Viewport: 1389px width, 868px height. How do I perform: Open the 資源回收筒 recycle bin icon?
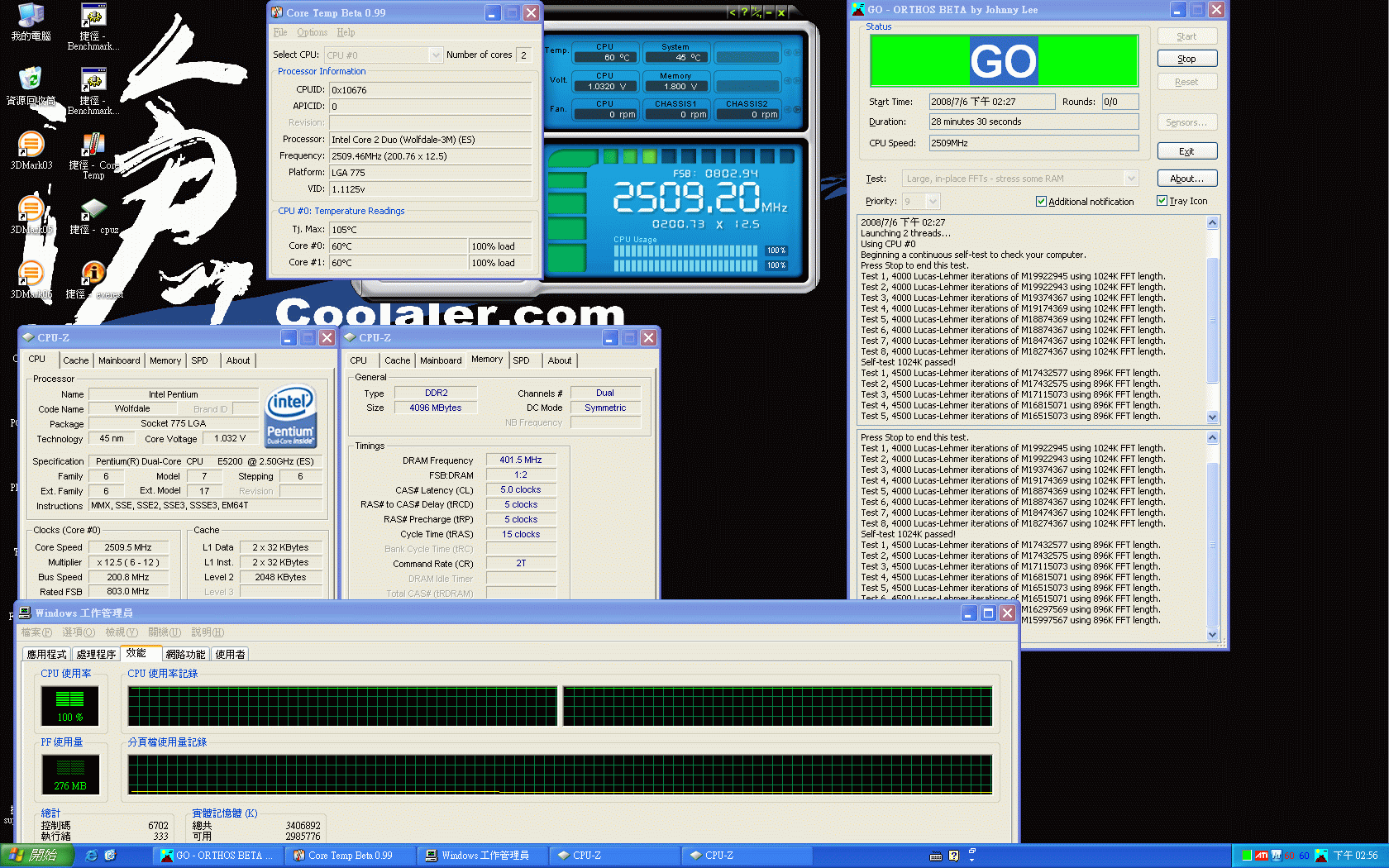tap(31, 87)
